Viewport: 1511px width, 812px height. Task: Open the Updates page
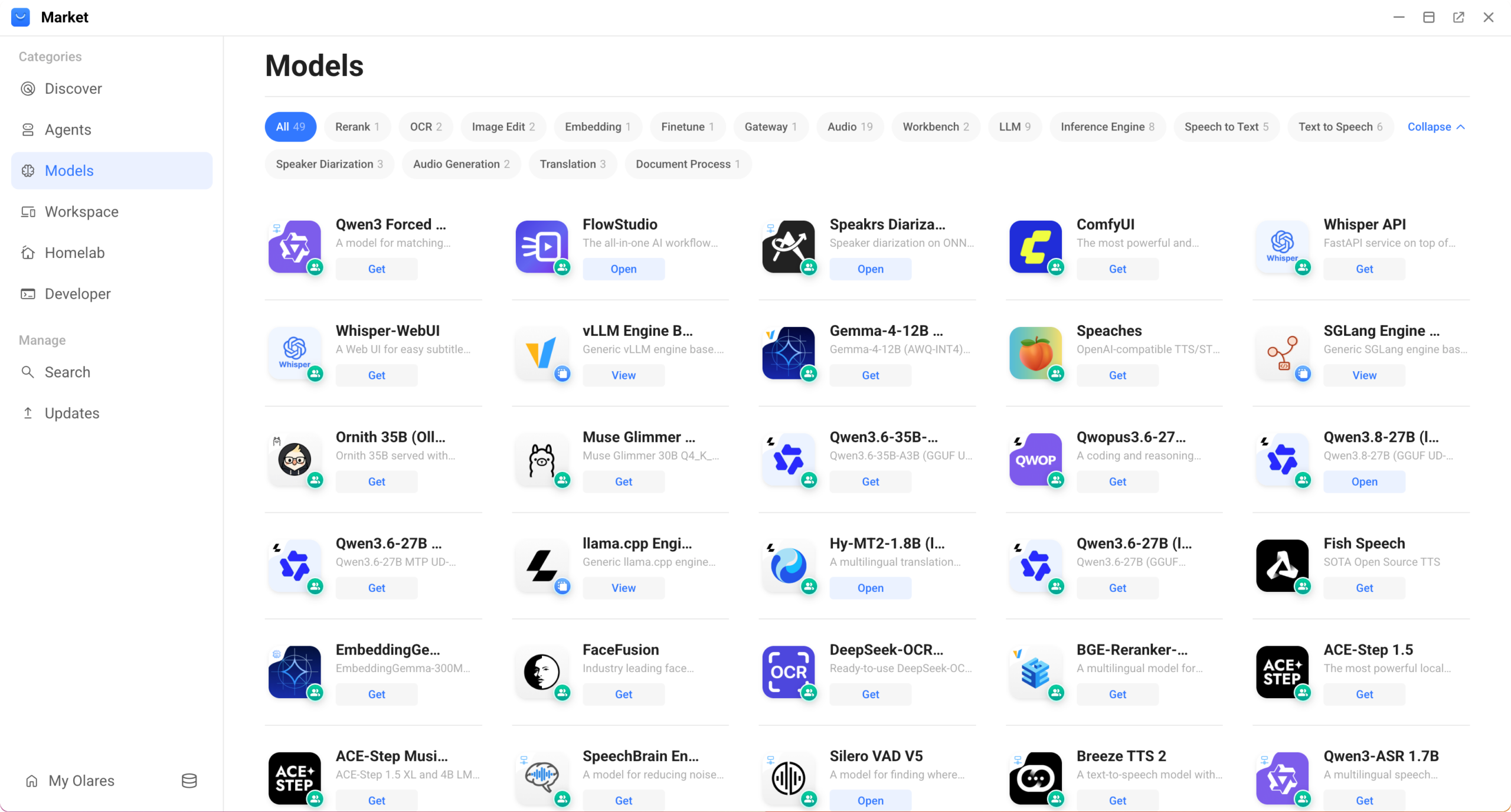click(112, 413)
